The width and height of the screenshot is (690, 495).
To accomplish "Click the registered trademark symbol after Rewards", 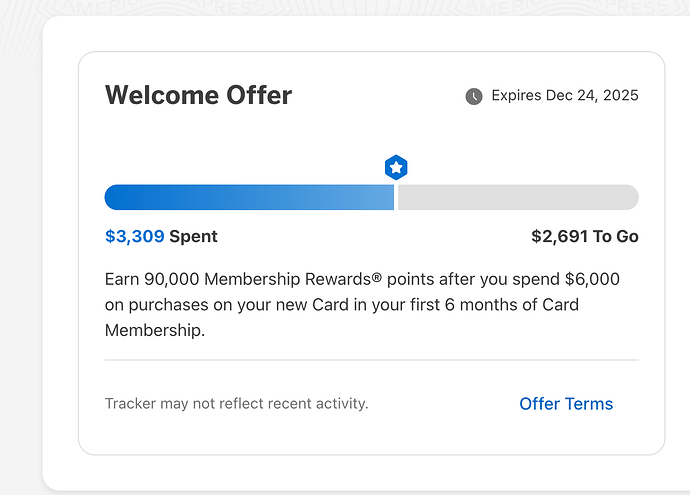I will tap(376, 278).
